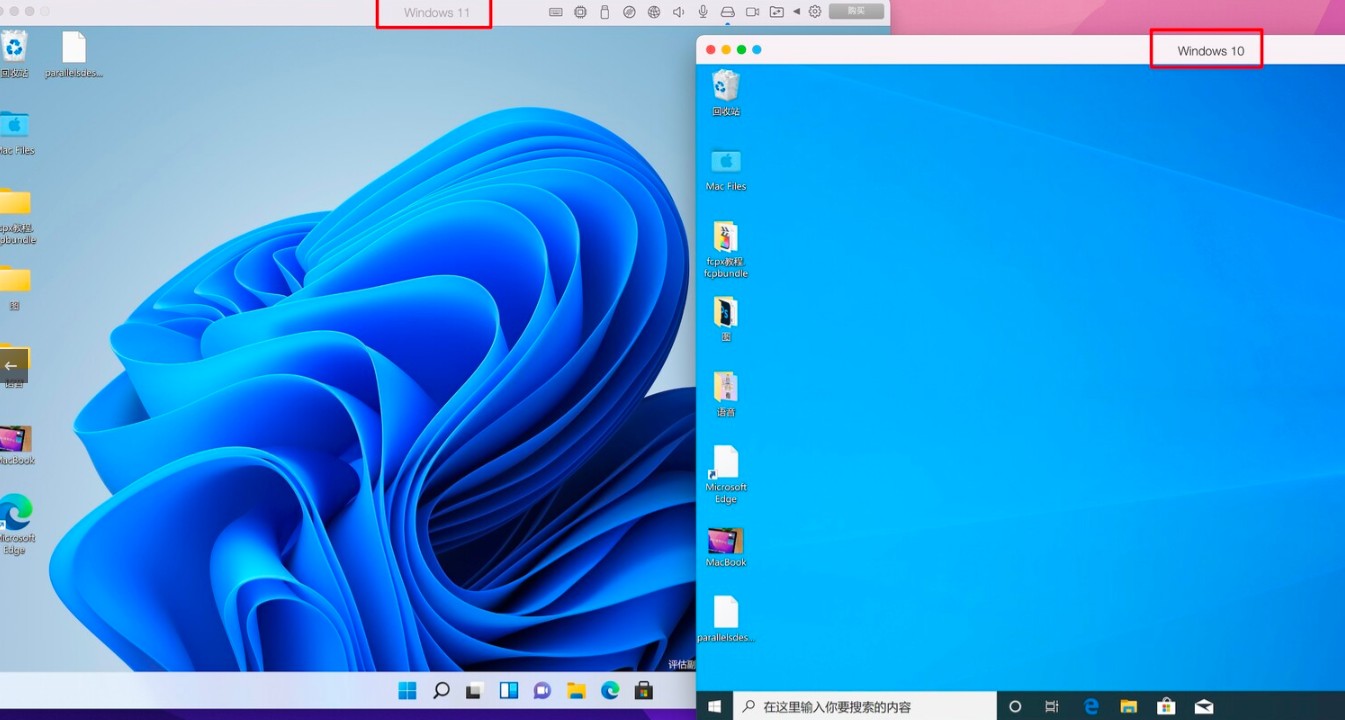This screenshot has height=720, width=1345.
Task: Select Mac Files folder on Windows 10 desktop
Action: (726, 168)
